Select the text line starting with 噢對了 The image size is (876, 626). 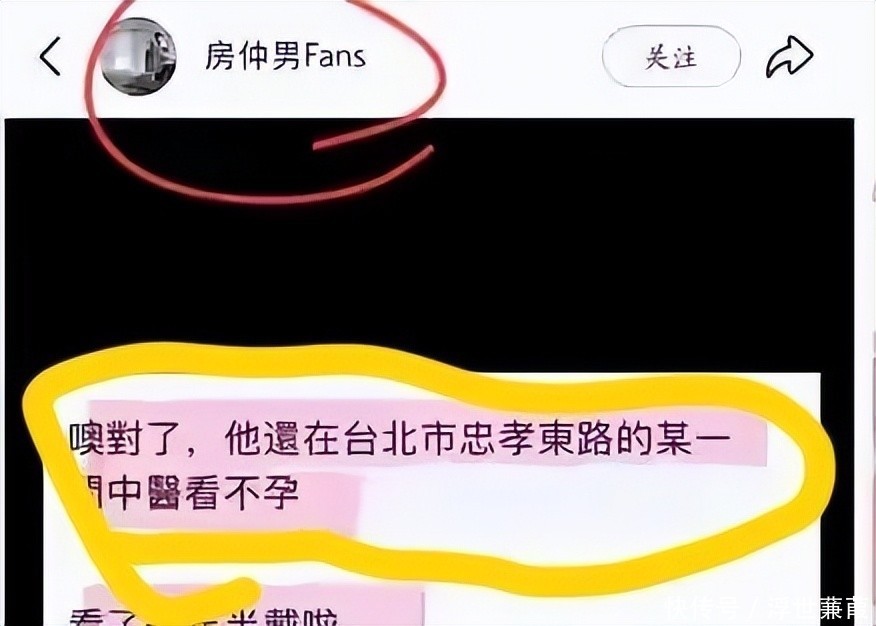pyautogui.click(x=400, y=438)
